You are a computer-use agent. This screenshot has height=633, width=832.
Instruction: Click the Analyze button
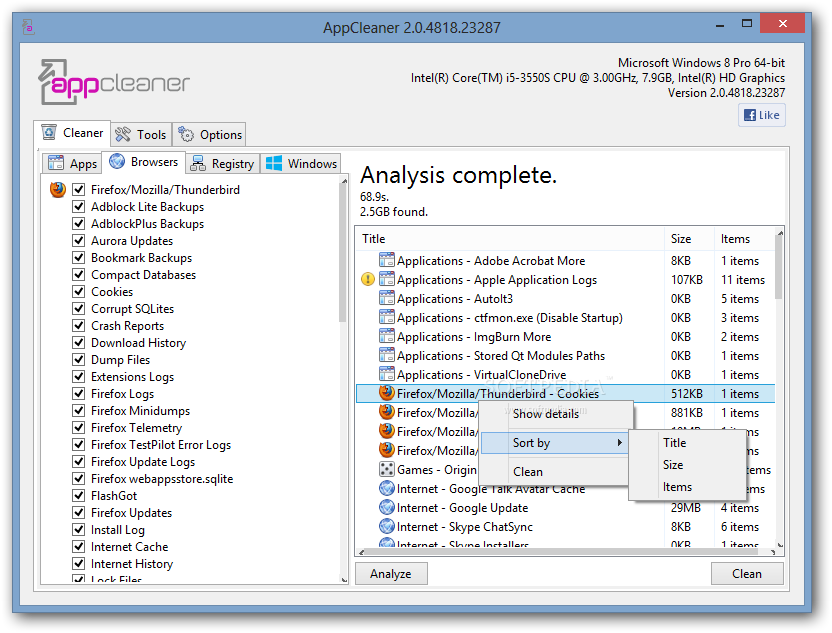tap(391, 574)
